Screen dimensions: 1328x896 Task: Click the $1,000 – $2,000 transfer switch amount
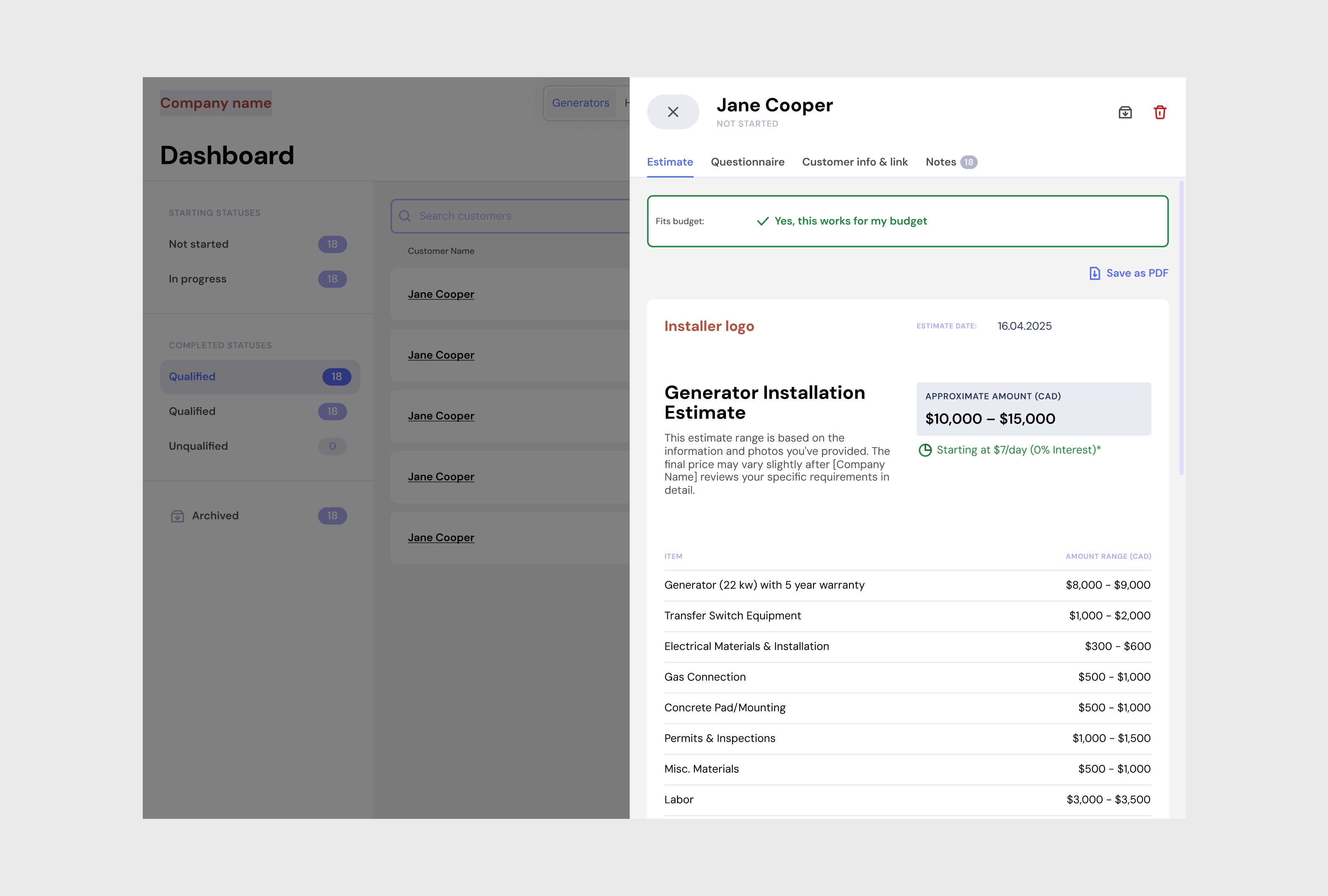[x=1110, y=616]
